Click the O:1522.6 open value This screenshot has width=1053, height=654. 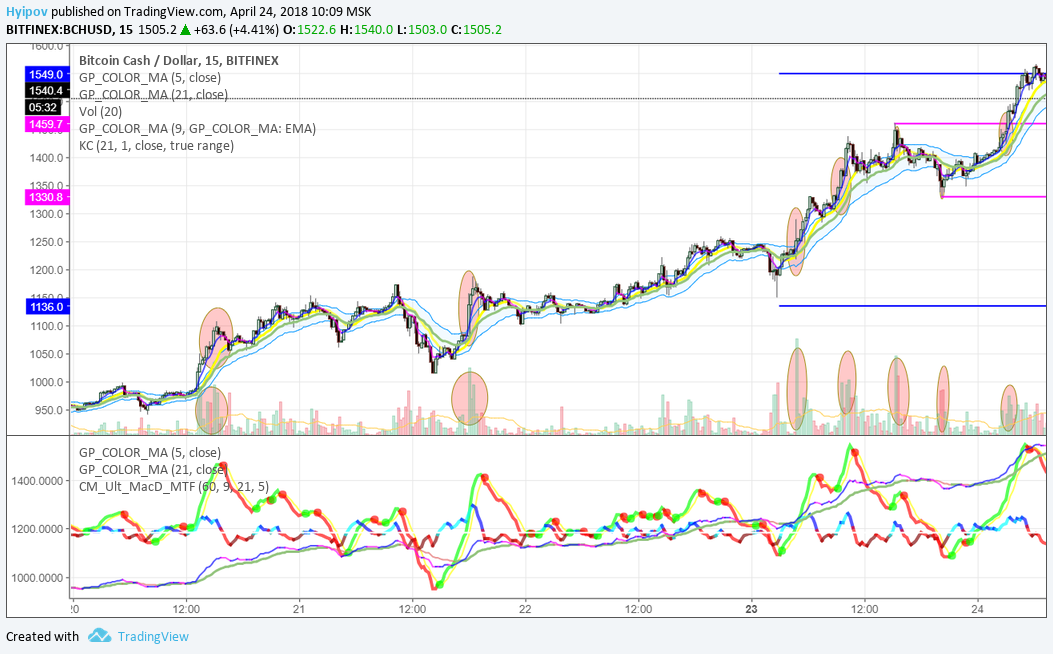309,30
